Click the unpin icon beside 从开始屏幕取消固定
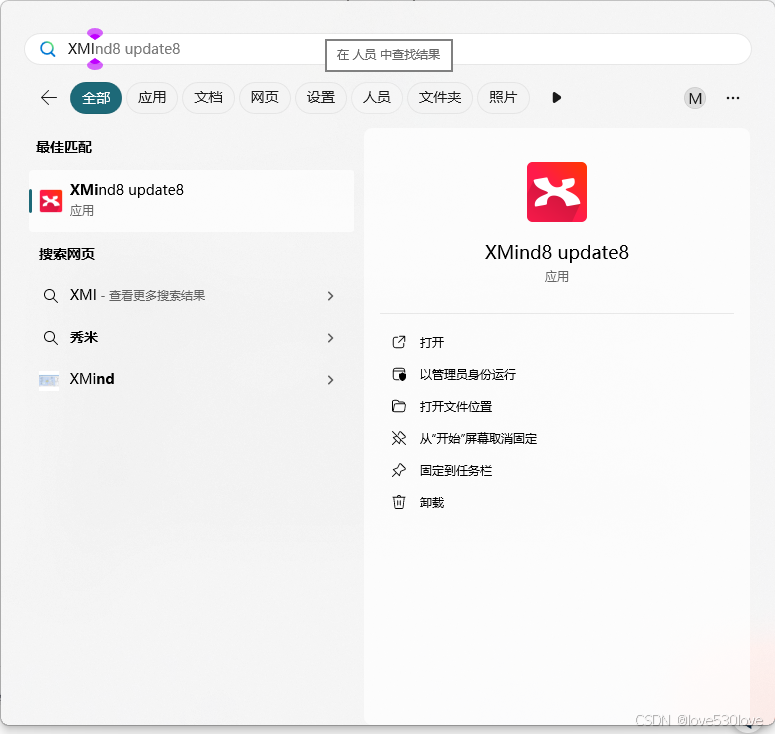 click(399, 438)
